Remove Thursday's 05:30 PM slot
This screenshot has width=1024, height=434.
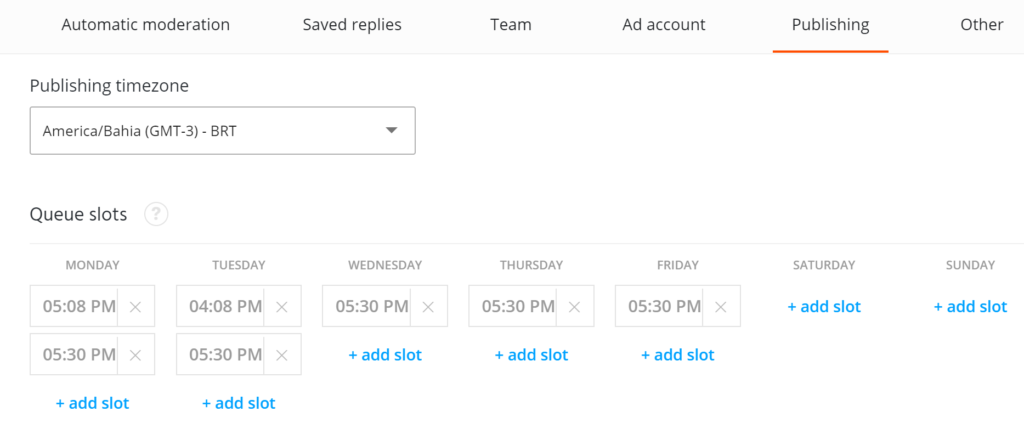pyautogui.click(x=575, y=307)
